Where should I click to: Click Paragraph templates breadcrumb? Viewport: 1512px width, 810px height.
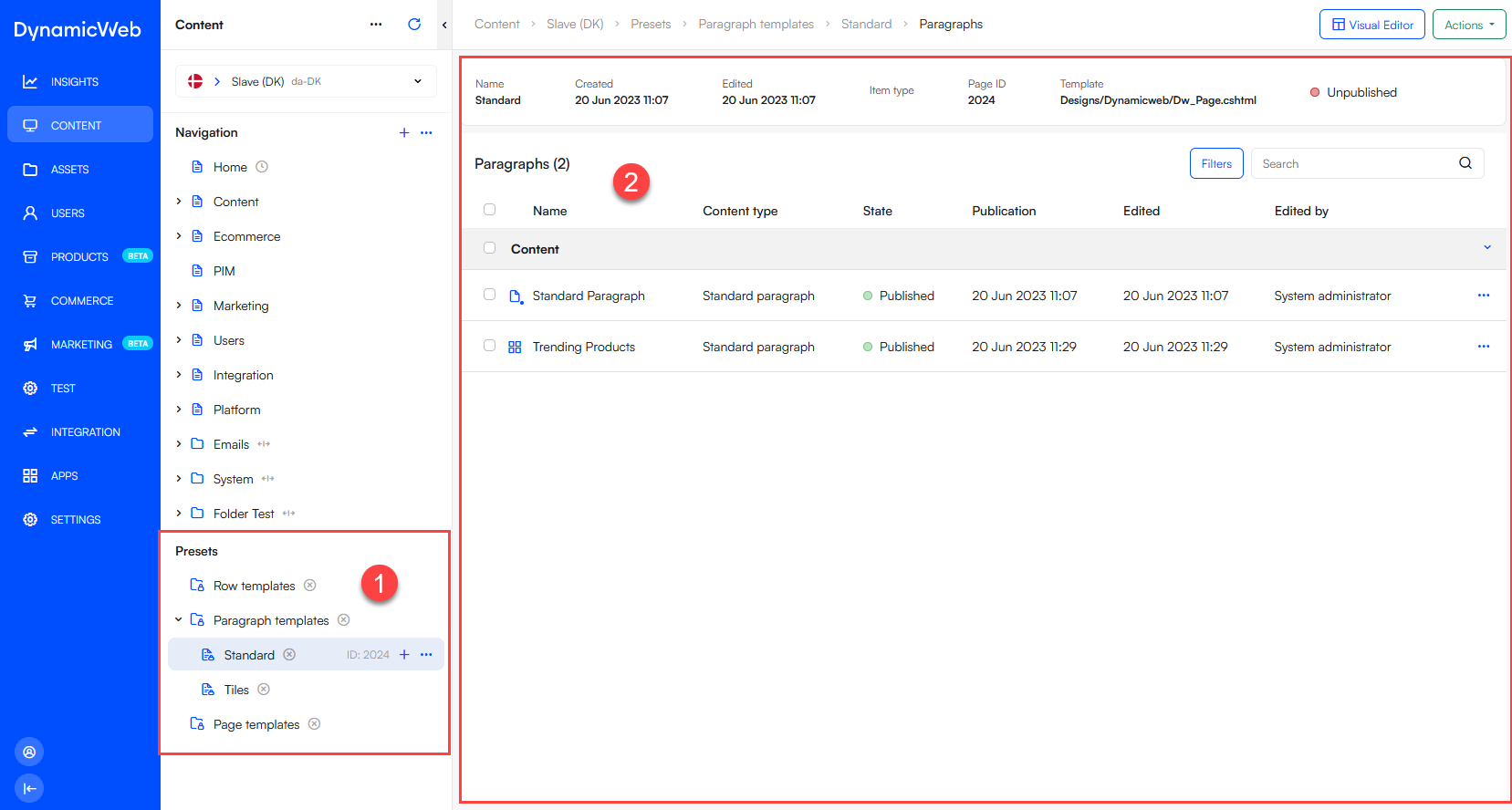[756, 25]
